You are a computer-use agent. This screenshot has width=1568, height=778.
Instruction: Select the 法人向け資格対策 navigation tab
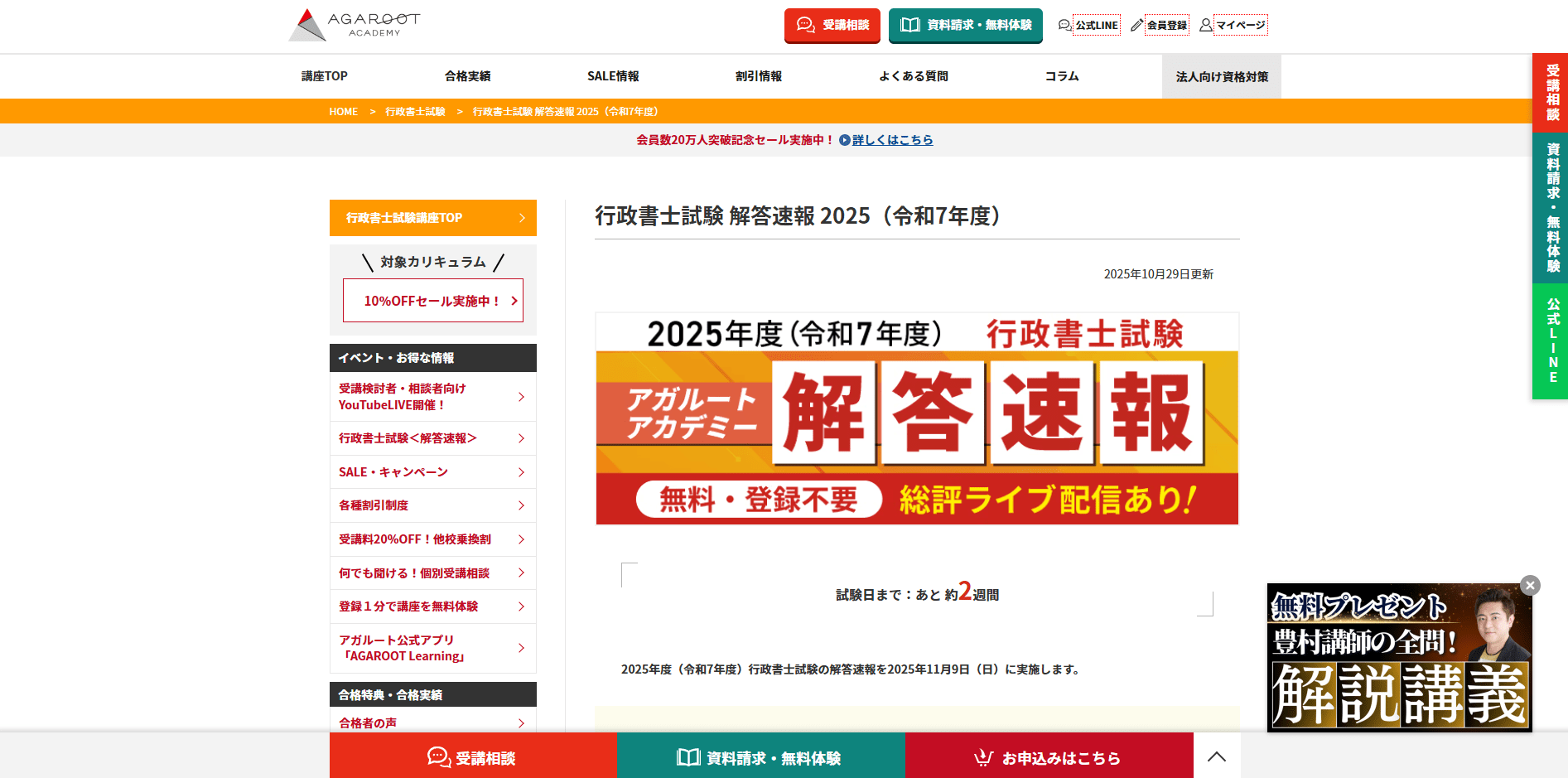[x=1221, y=76]
